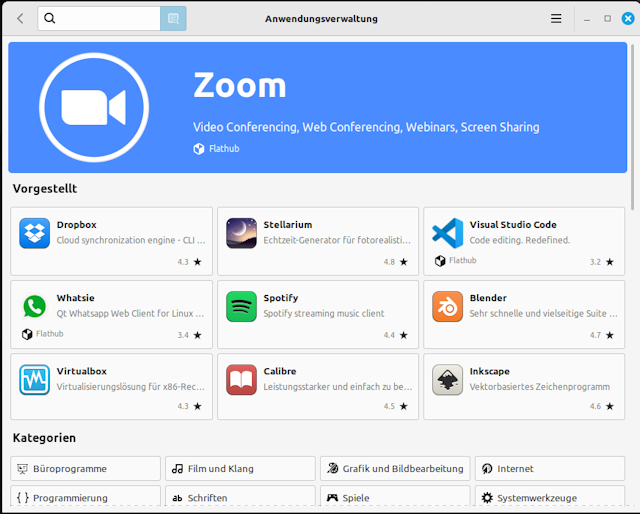Viewport: 640px width, 514px height.
Task: Select the Whatsie title text
Action: (x=76, y=298)
